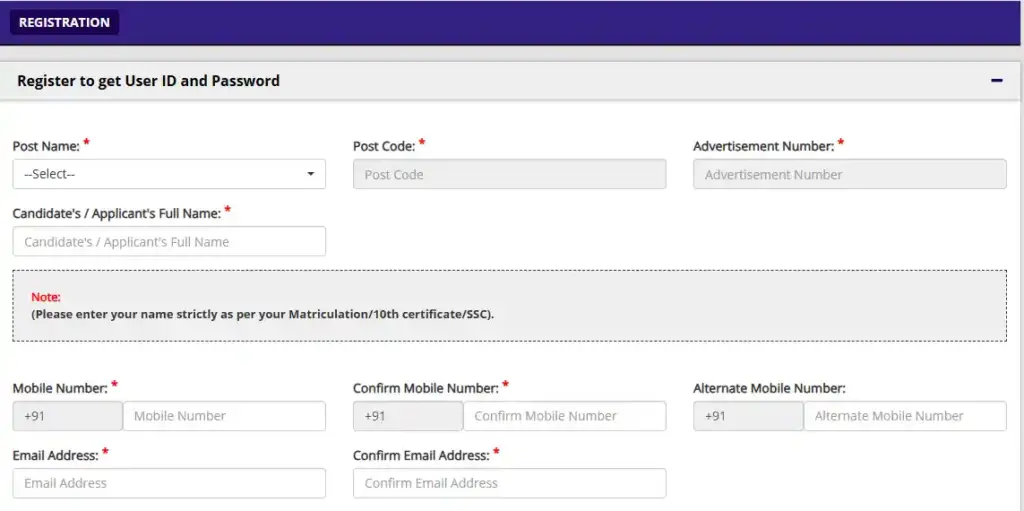1024x511 pixels.
Task: Click +91 prefix beside Confirm Mobile Number
Action: click(407, 416)
